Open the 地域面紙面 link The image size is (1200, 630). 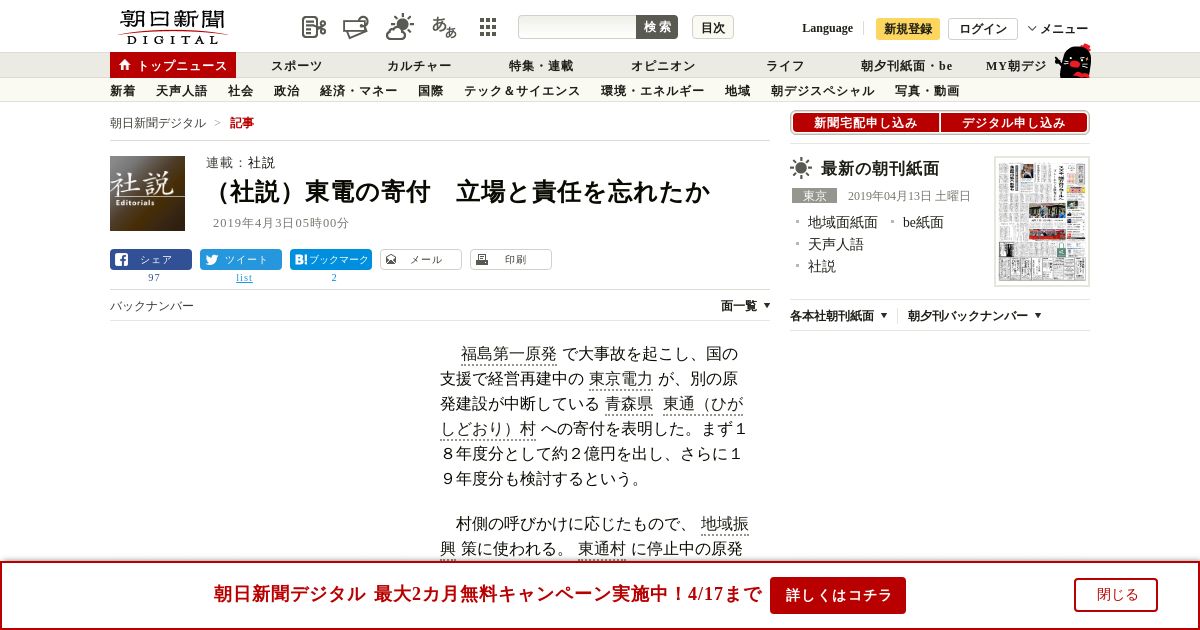point(843,222)
